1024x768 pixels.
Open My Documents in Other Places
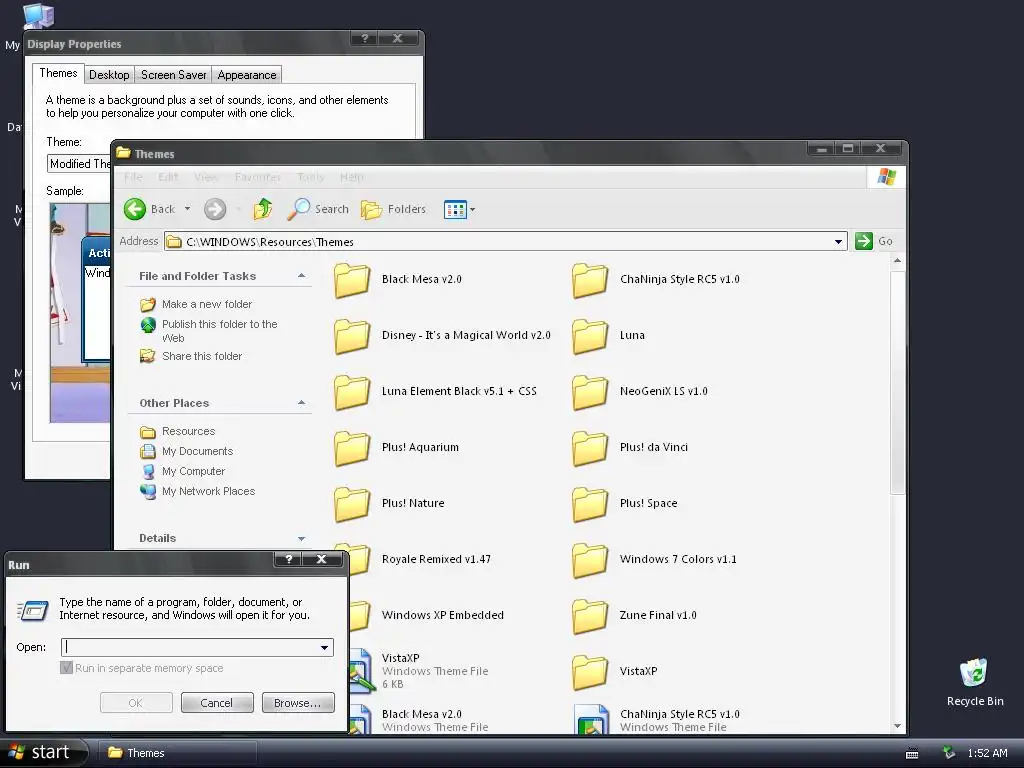(x=197, y=451)
